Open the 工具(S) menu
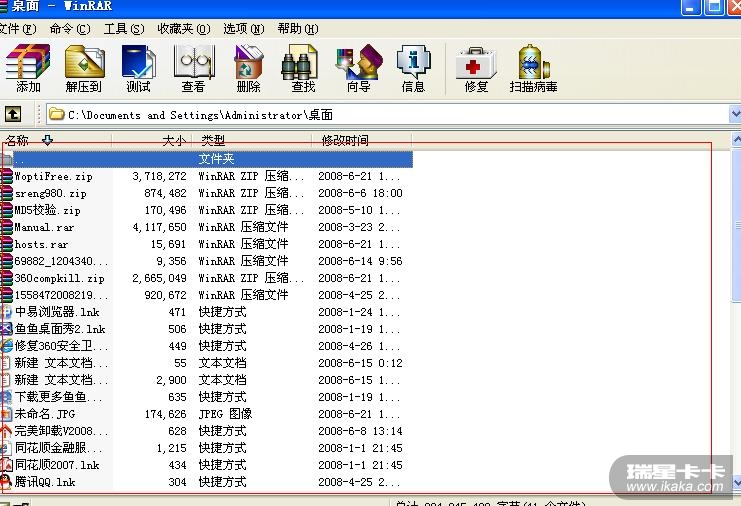The image size is (741, 506). (124, 29)
